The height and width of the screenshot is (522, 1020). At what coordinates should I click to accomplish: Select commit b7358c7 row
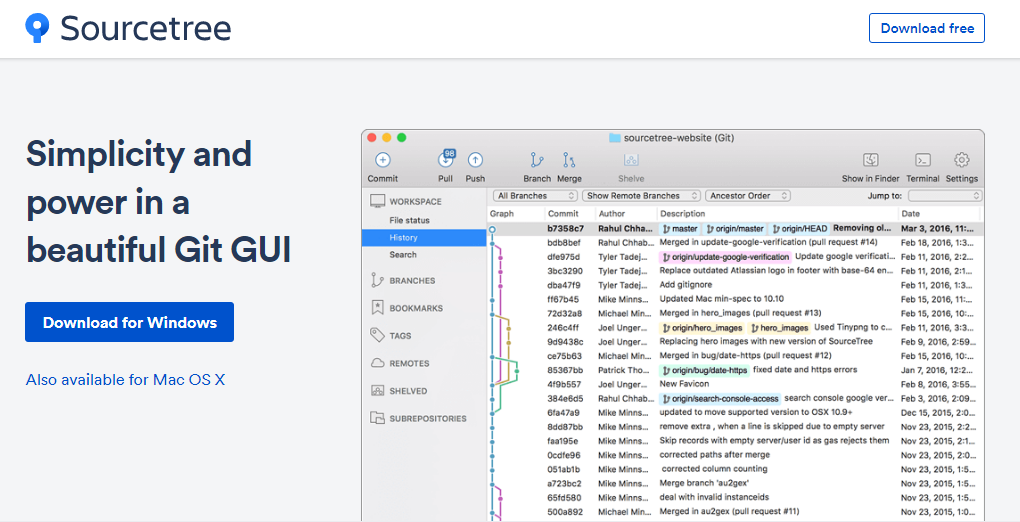coord(735,229)
